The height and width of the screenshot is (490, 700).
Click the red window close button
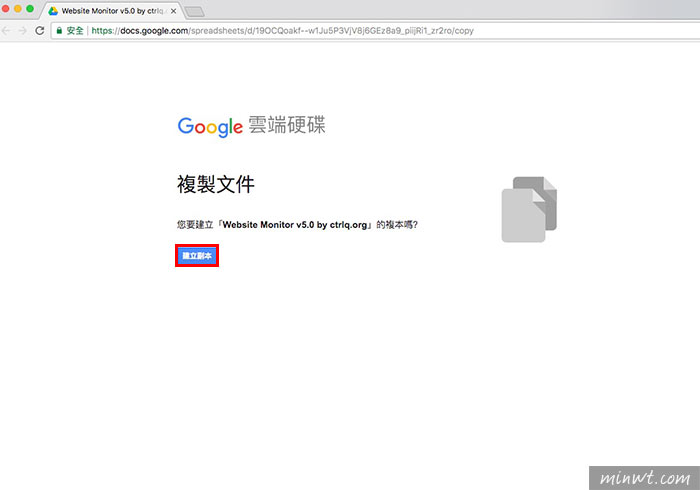click(5, 8)
